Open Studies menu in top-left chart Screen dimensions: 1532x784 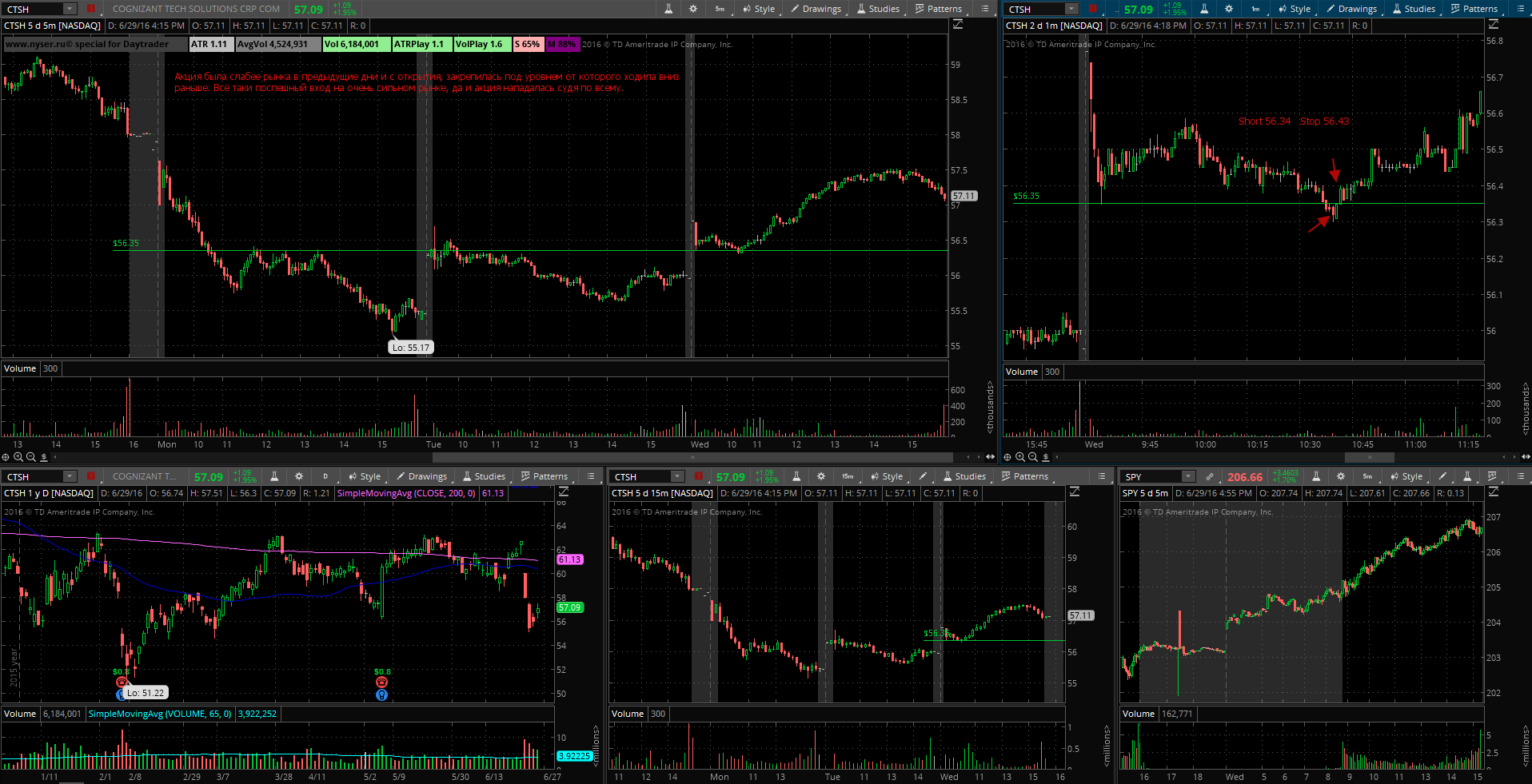[x=878, y=9]
